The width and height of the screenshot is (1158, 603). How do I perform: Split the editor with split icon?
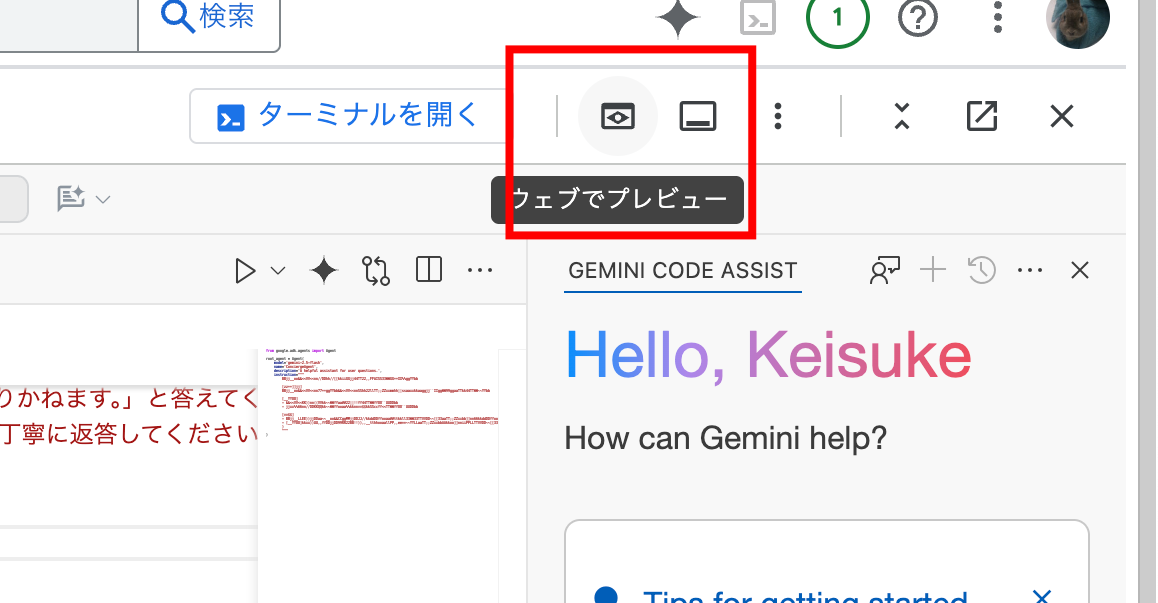[x=429, y=270]
